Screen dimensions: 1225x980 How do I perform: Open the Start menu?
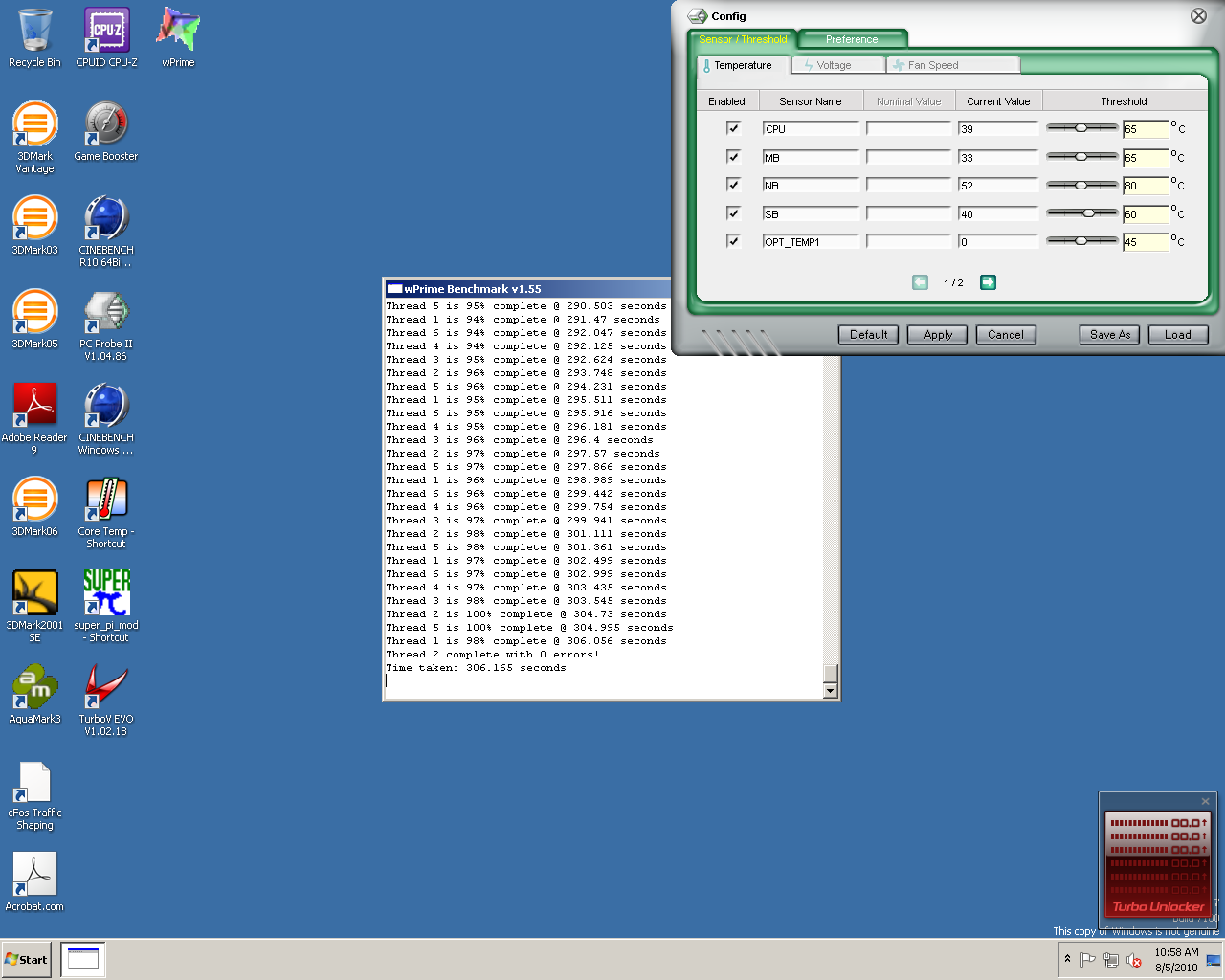tap(26, 959)
